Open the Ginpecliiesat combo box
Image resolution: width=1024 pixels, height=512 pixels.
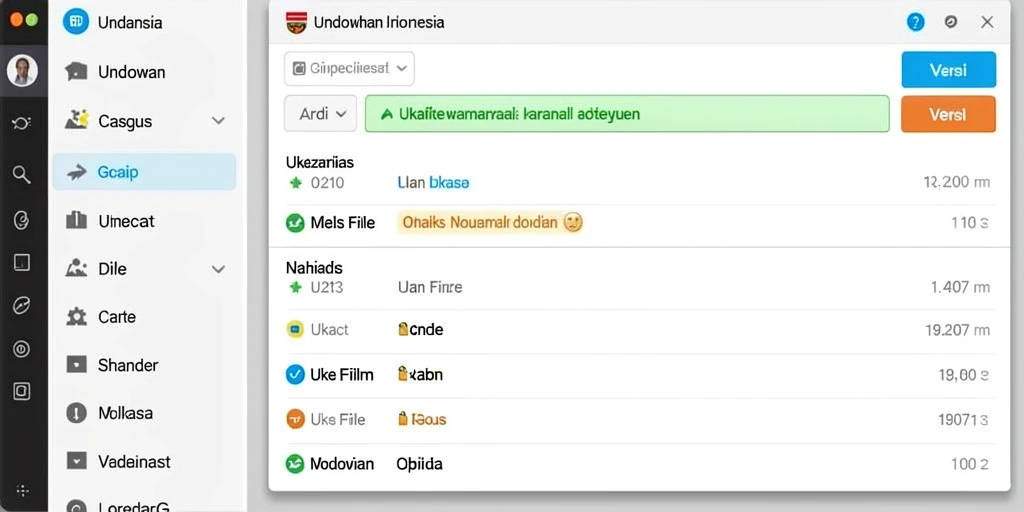click(349, 69)
